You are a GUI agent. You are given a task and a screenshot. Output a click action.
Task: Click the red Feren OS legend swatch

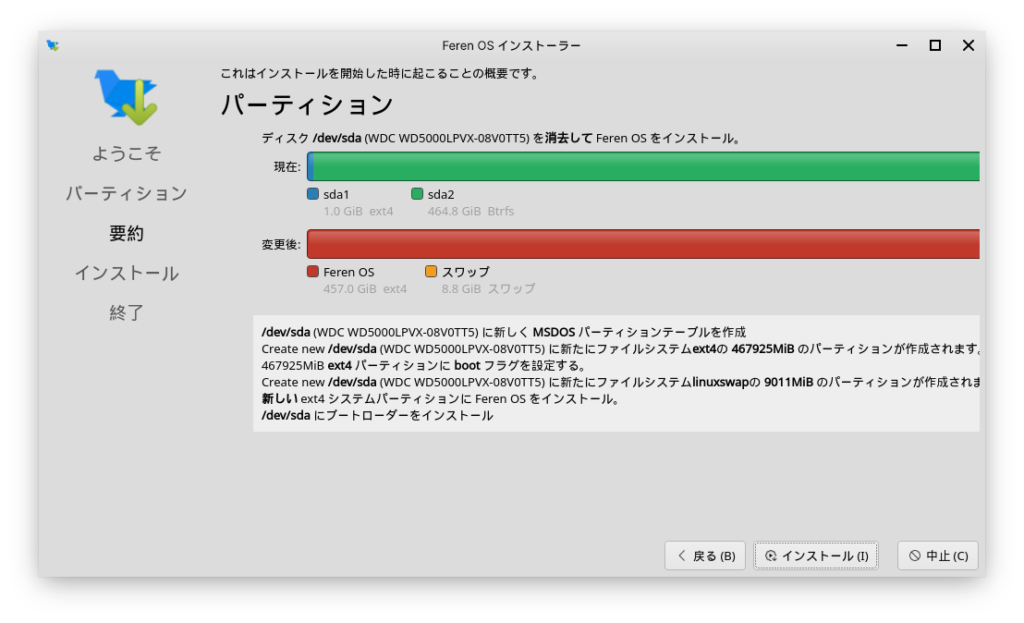coord(313,271)
